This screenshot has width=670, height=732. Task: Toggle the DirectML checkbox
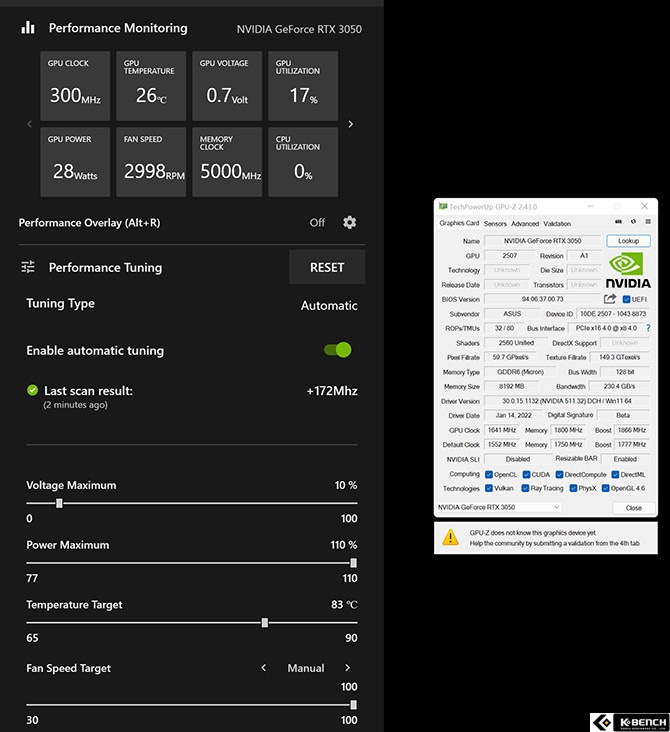(615, 474)
